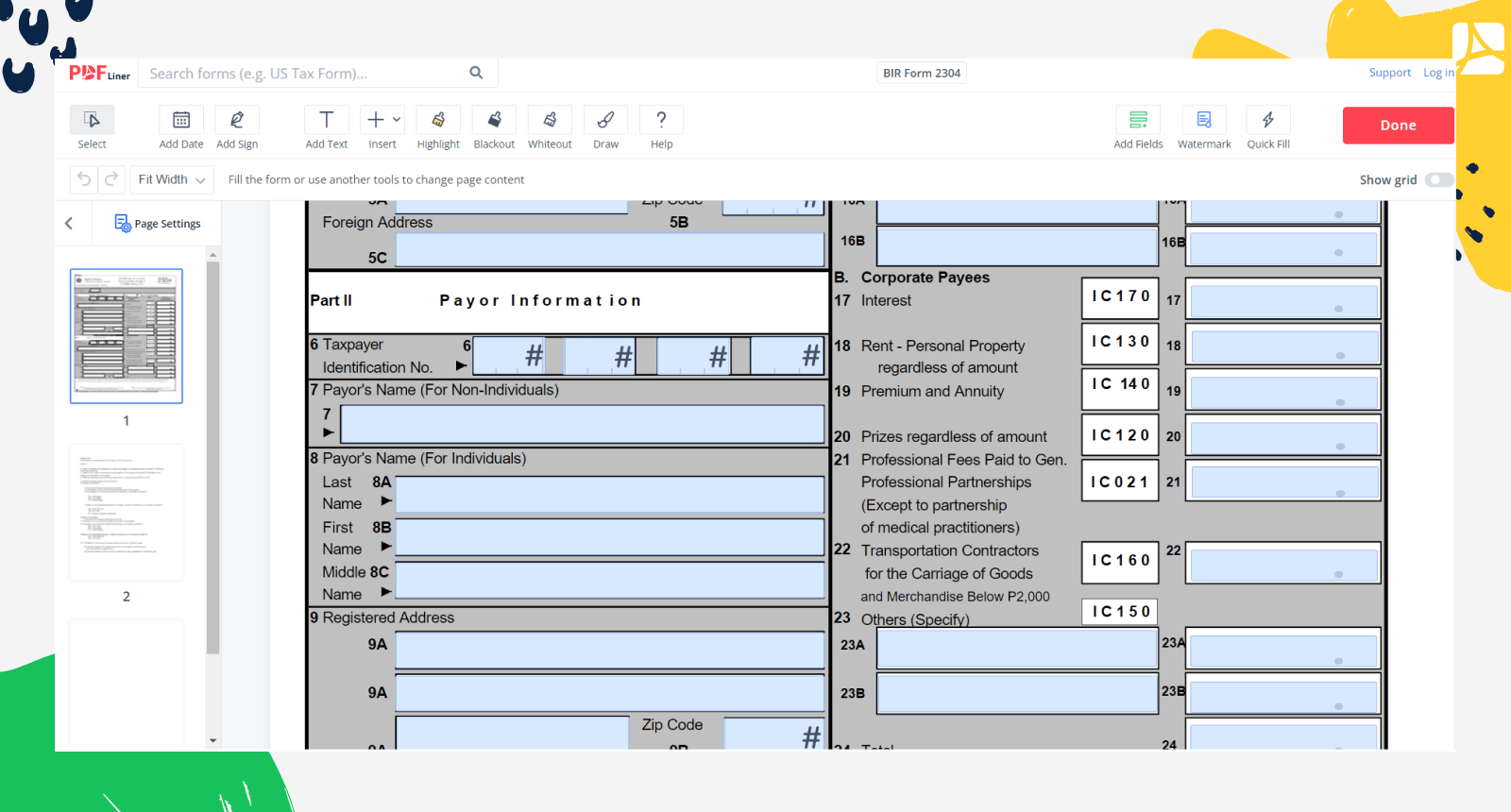1511x812 pixels.
Task: Click the Premium and Annuity field 19
Action: [1283, 392]
